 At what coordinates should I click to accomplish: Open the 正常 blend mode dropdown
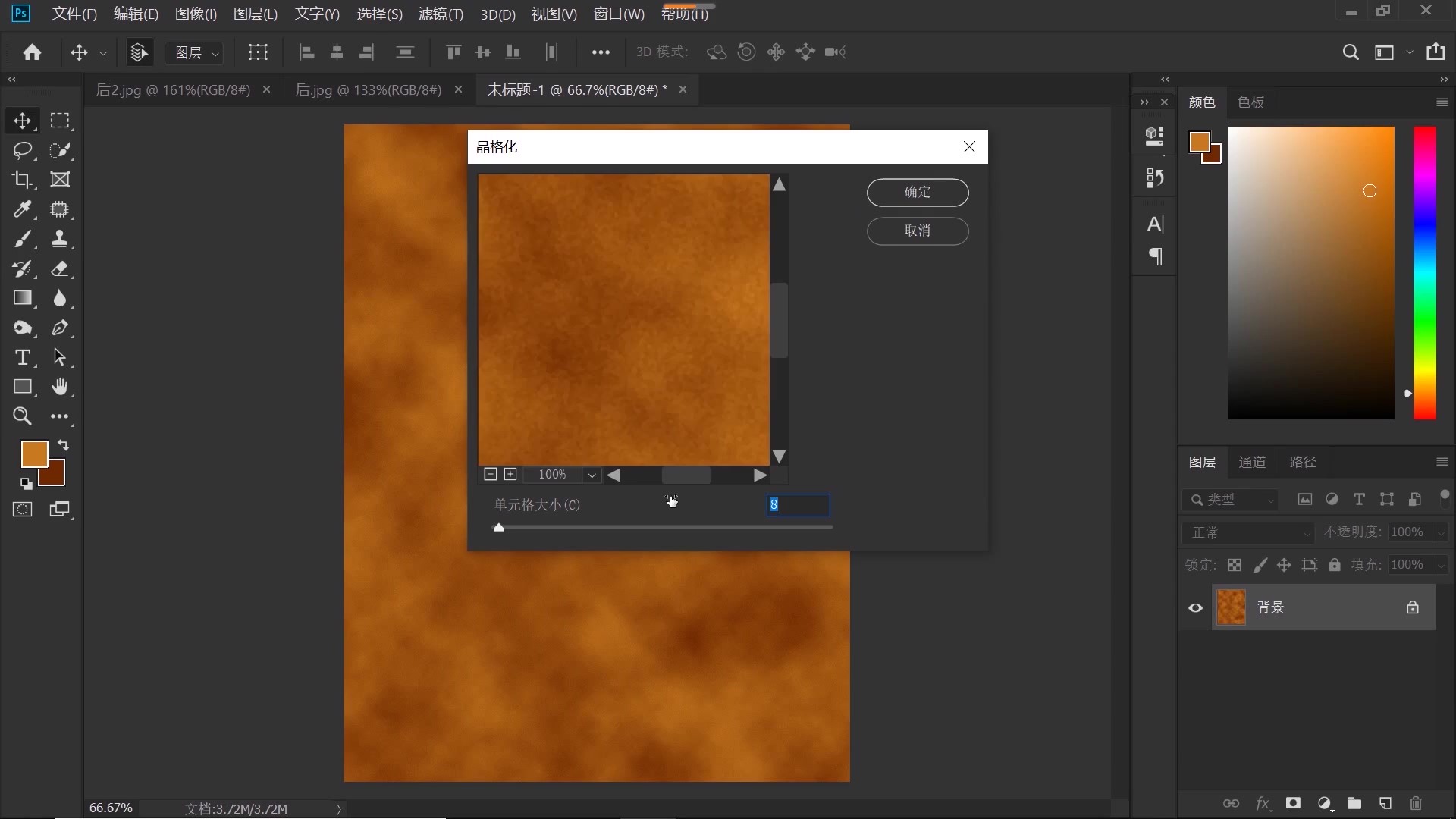click(1248, 532)
